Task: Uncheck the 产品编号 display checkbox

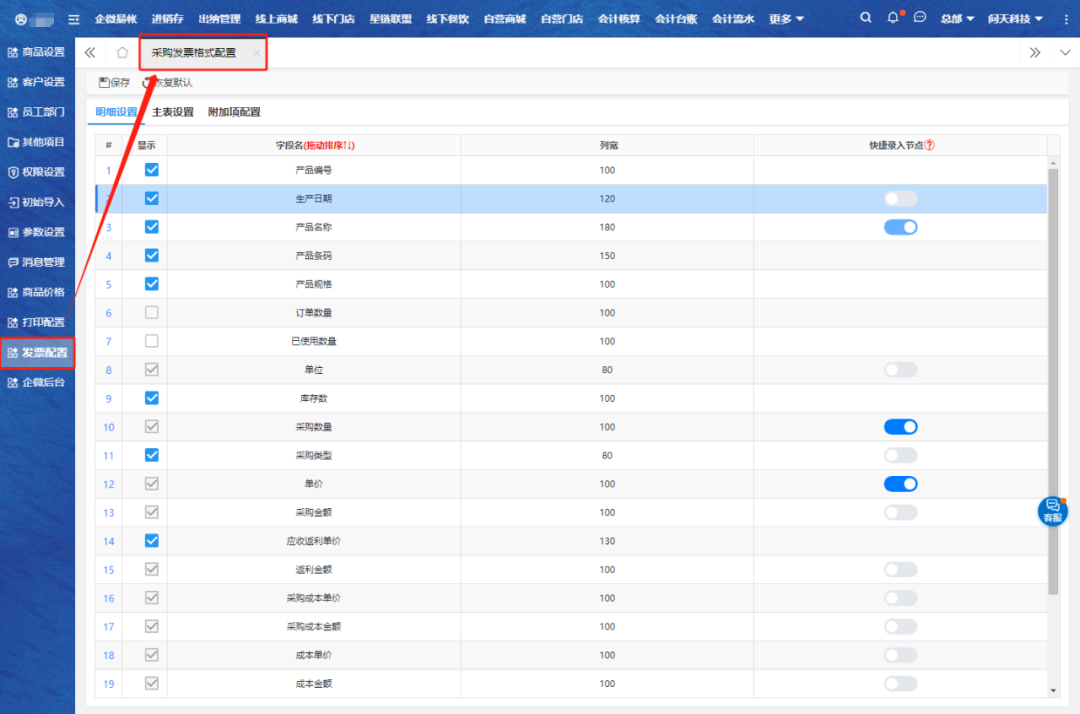Action: click(152, 170)
